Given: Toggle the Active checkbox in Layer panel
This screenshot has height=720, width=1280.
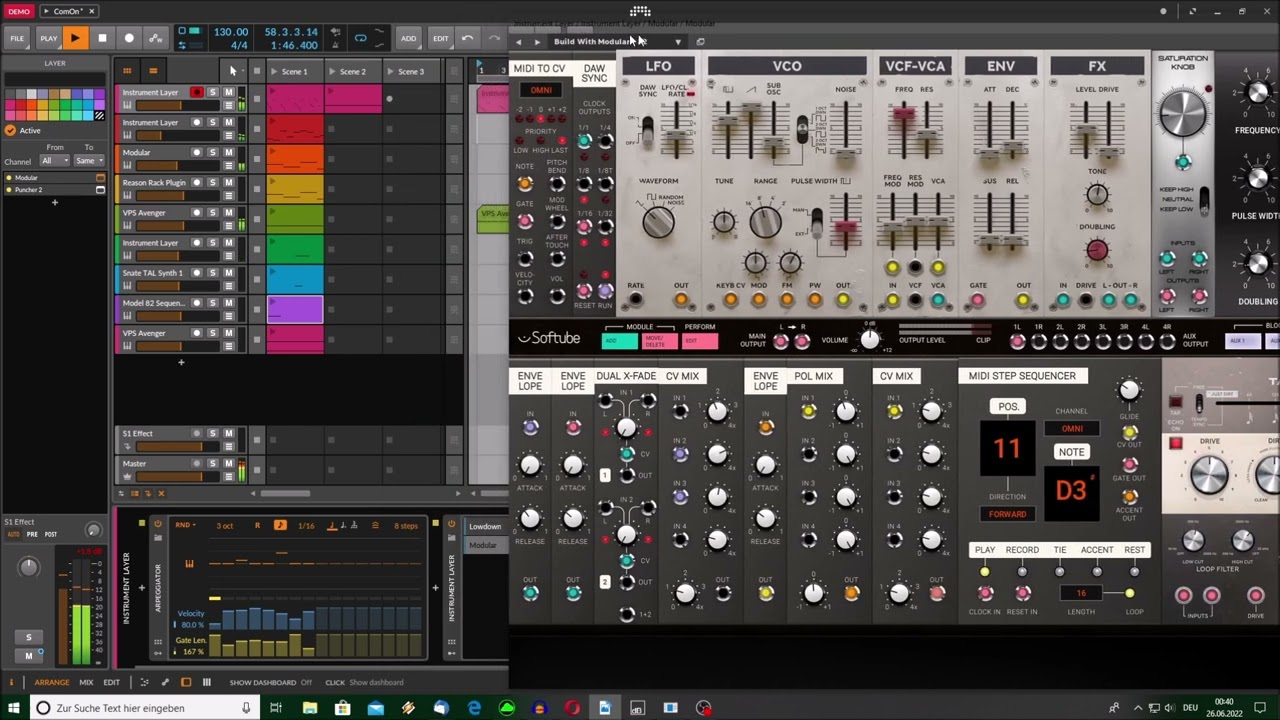Looking at the screenshot, I should (x=10, y=130).
